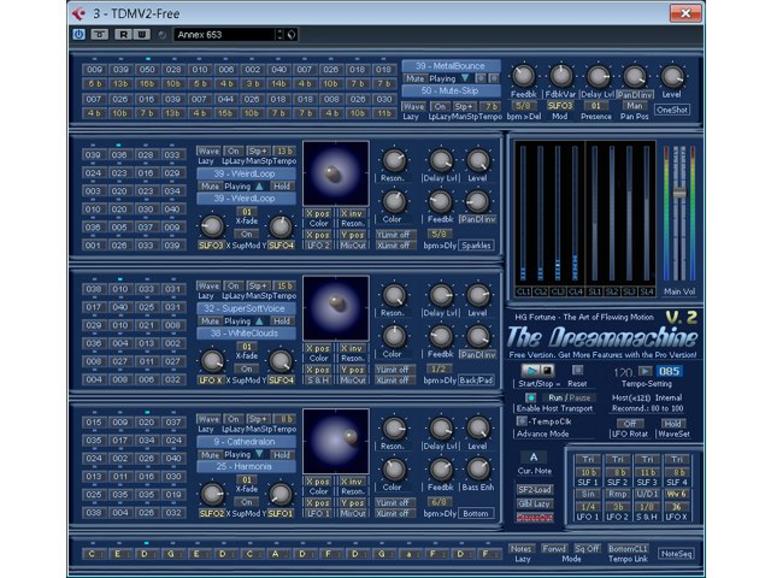Click the XY pad of WeirdLoop section

click(x=336, y=173)
